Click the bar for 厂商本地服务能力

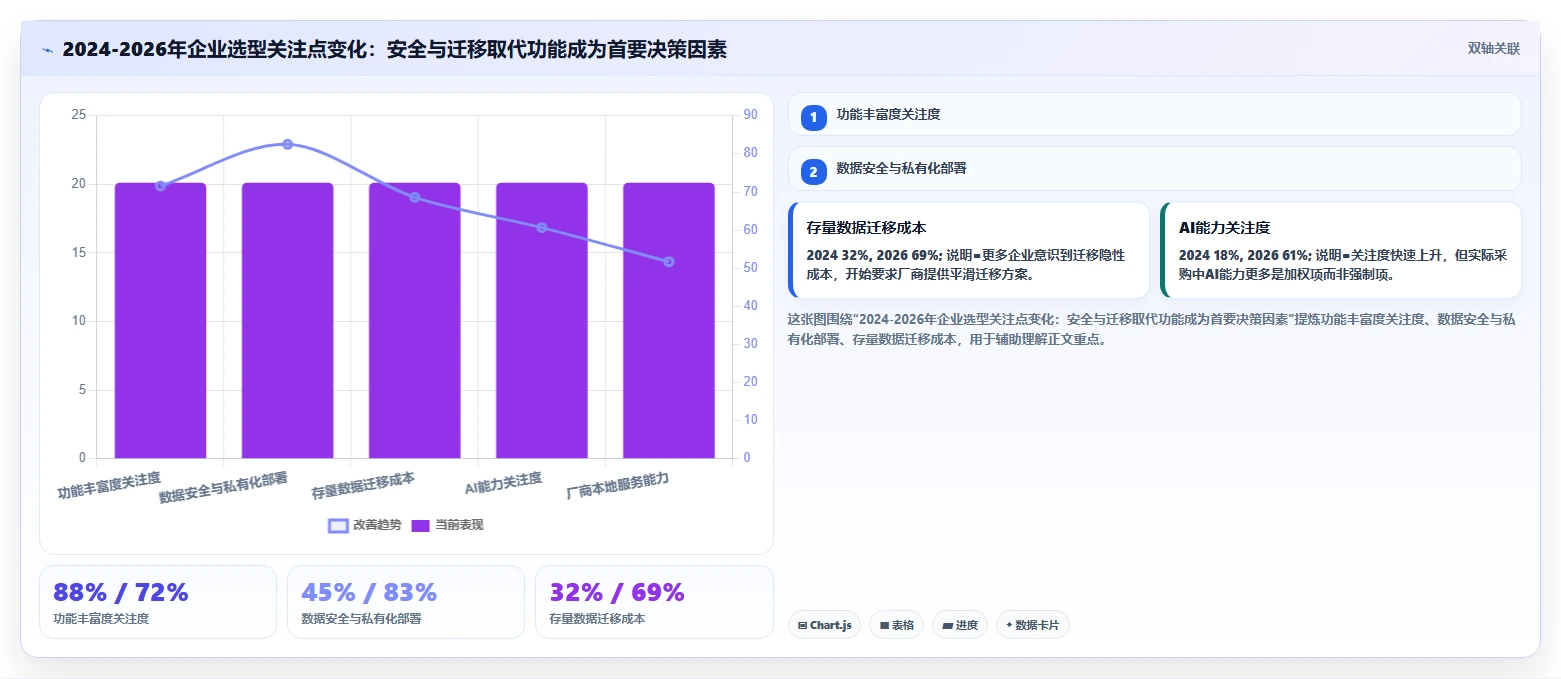[x=669, y=320]
